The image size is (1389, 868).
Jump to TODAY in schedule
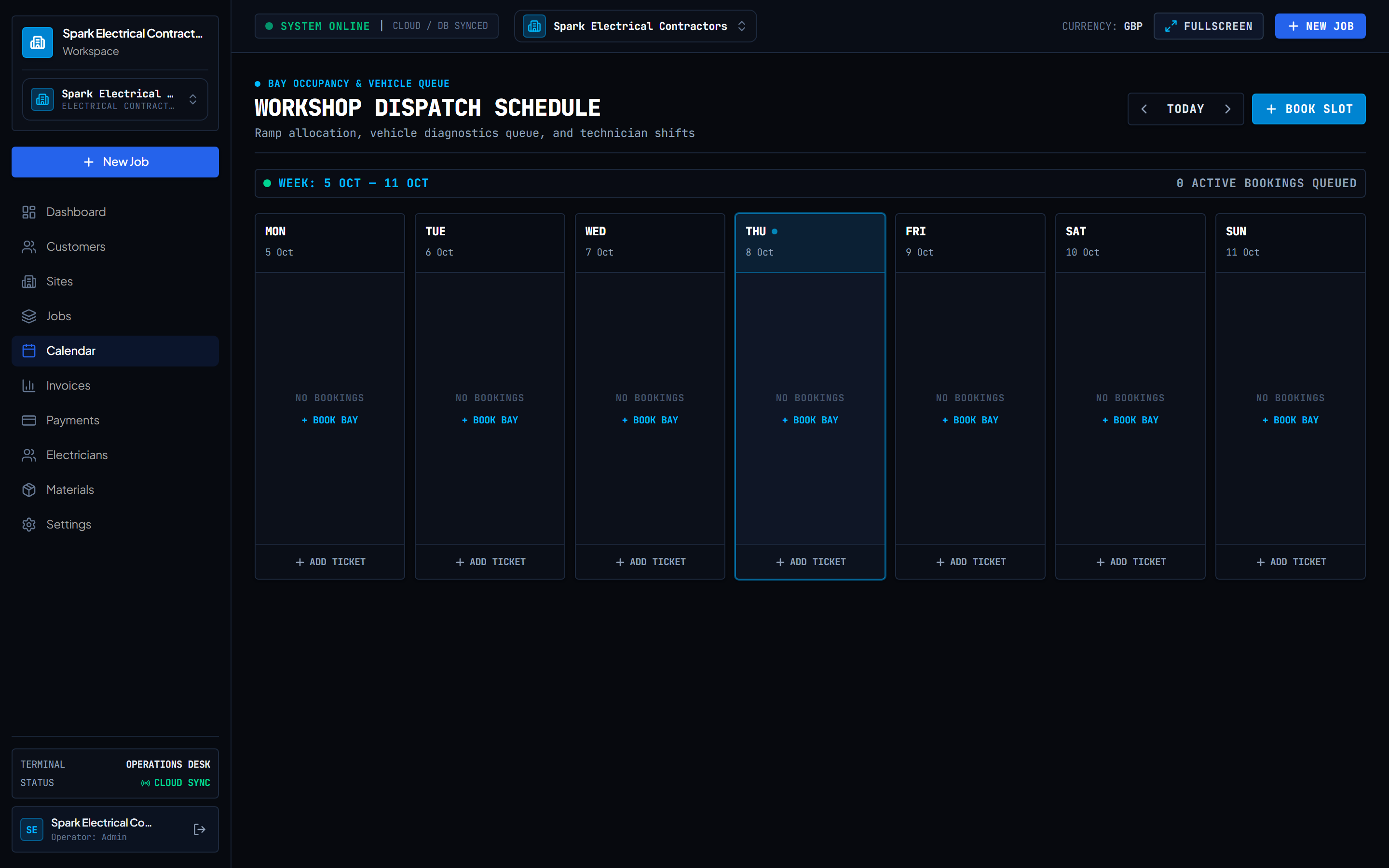1185,109
